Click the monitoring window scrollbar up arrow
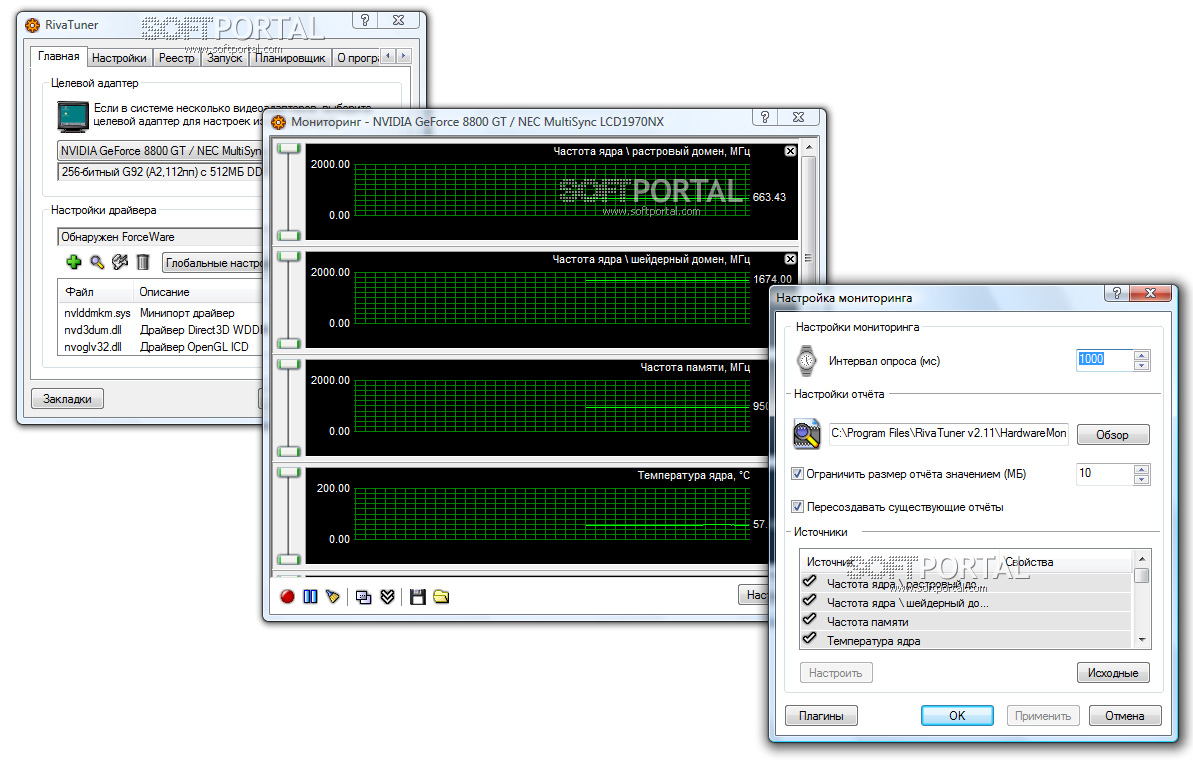The image size is (1193, 760). [809, 147]
